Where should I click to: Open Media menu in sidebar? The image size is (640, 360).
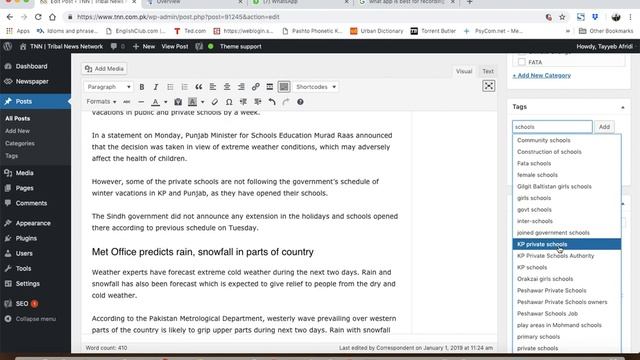pyautogui.click(x=24, y=173)
